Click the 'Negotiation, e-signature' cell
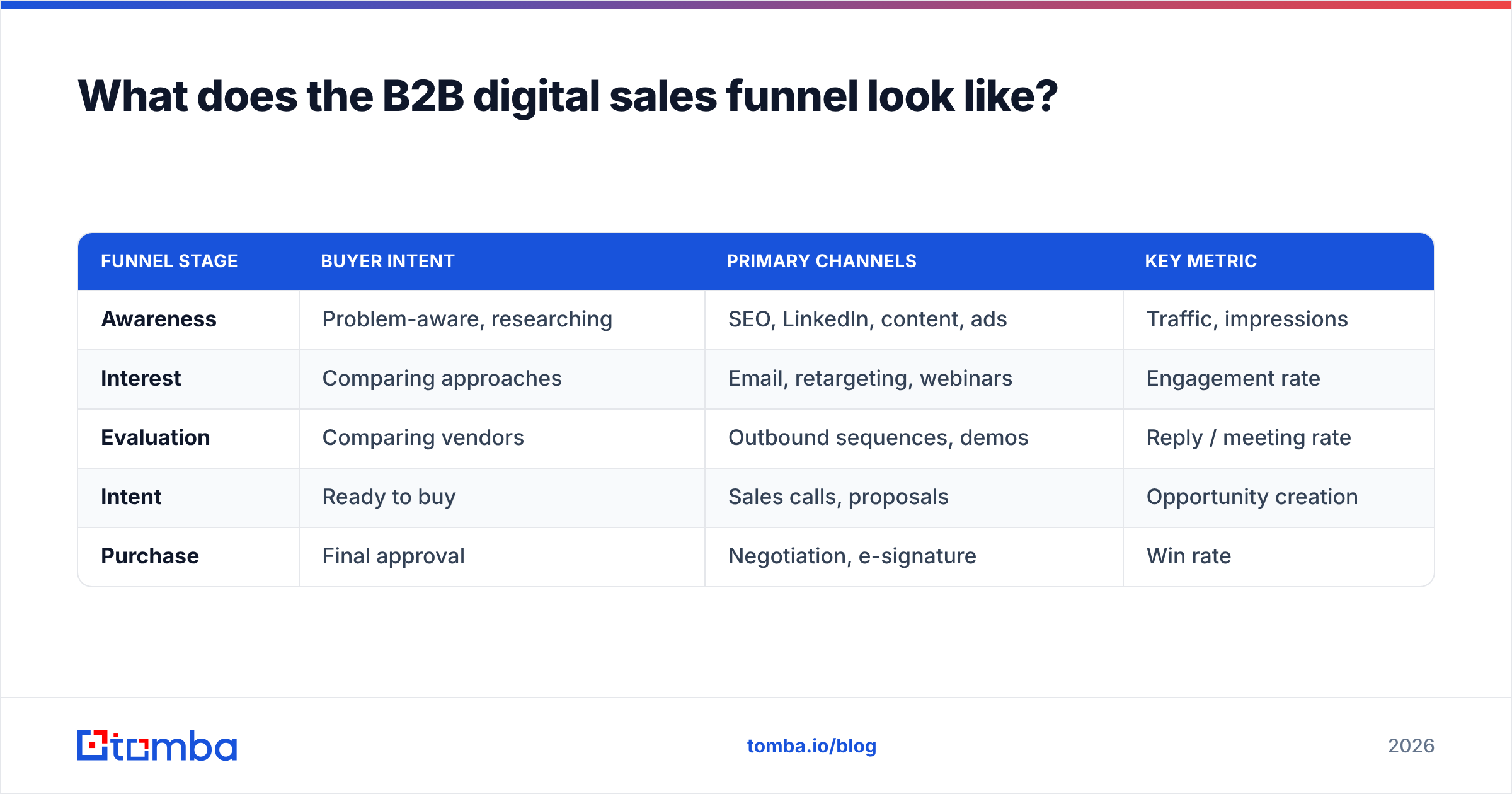Image resolution: width=1512 pixels, height=794 pixels. tap(914, 556)
